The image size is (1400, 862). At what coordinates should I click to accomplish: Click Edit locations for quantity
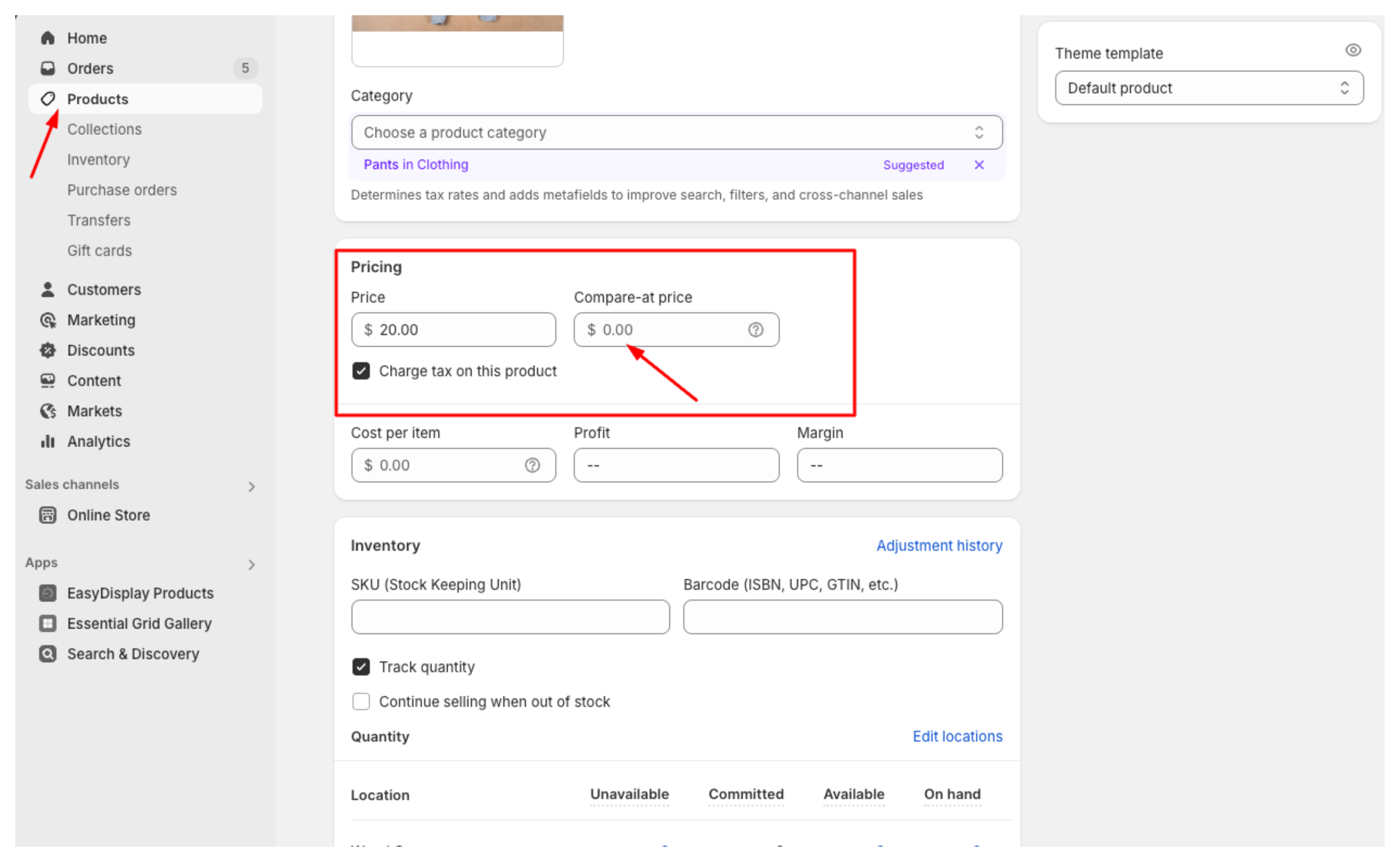pos(957,736)
